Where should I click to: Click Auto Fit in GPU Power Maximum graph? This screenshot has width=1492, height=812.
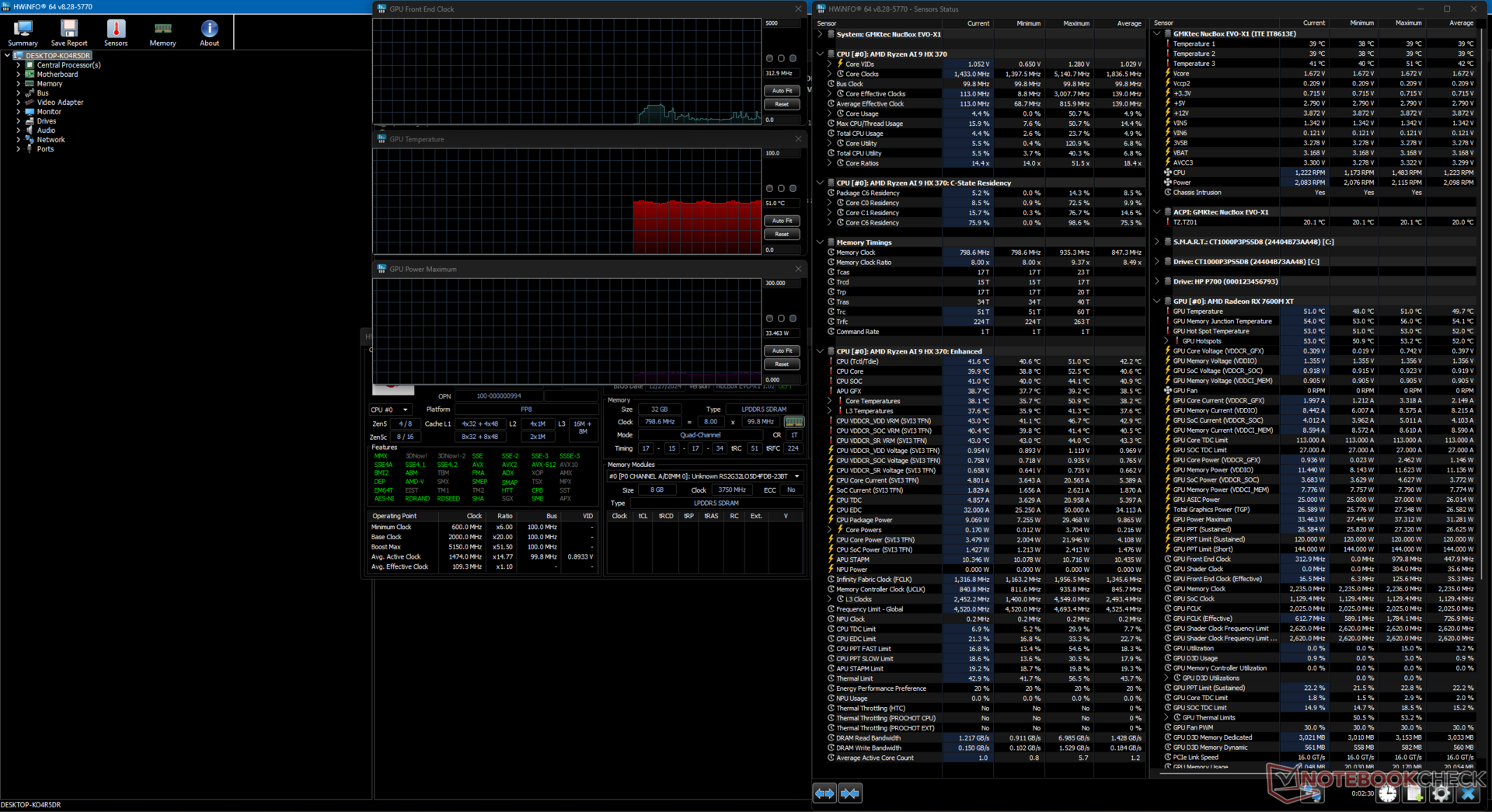782,350
